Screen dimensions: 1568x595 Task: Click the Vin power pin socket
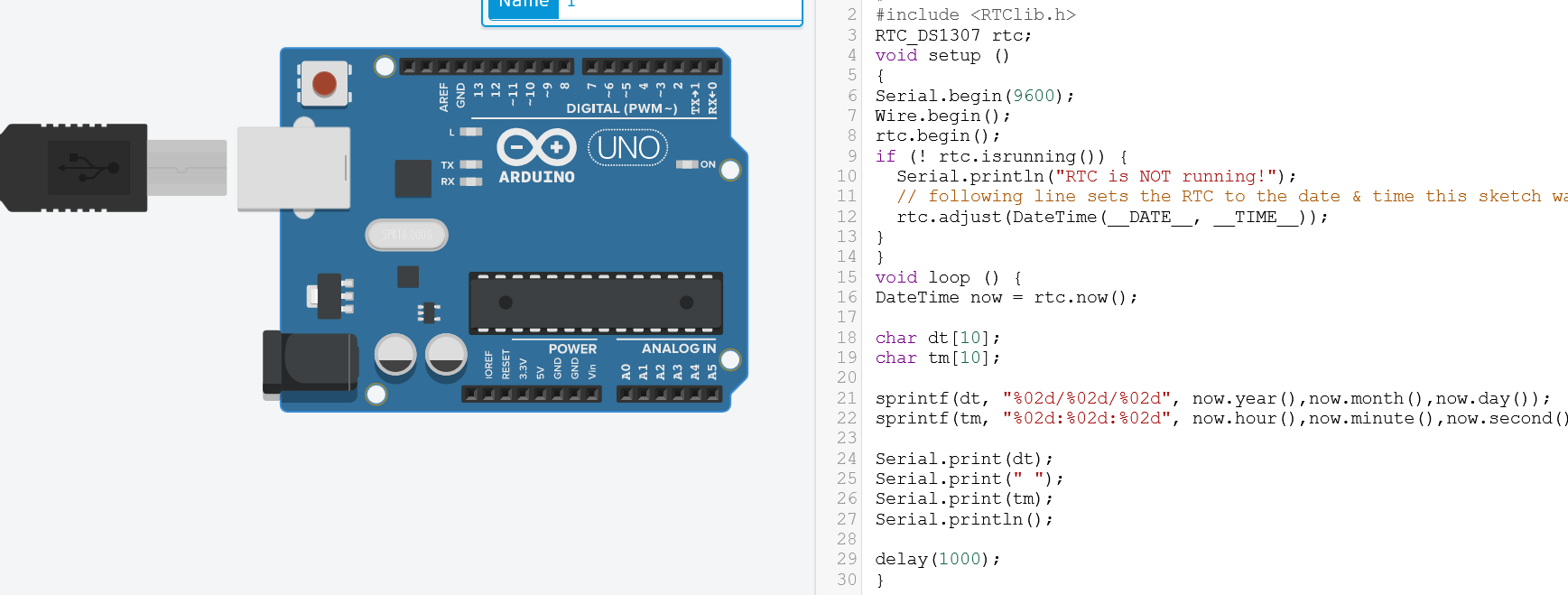point(591,395)
